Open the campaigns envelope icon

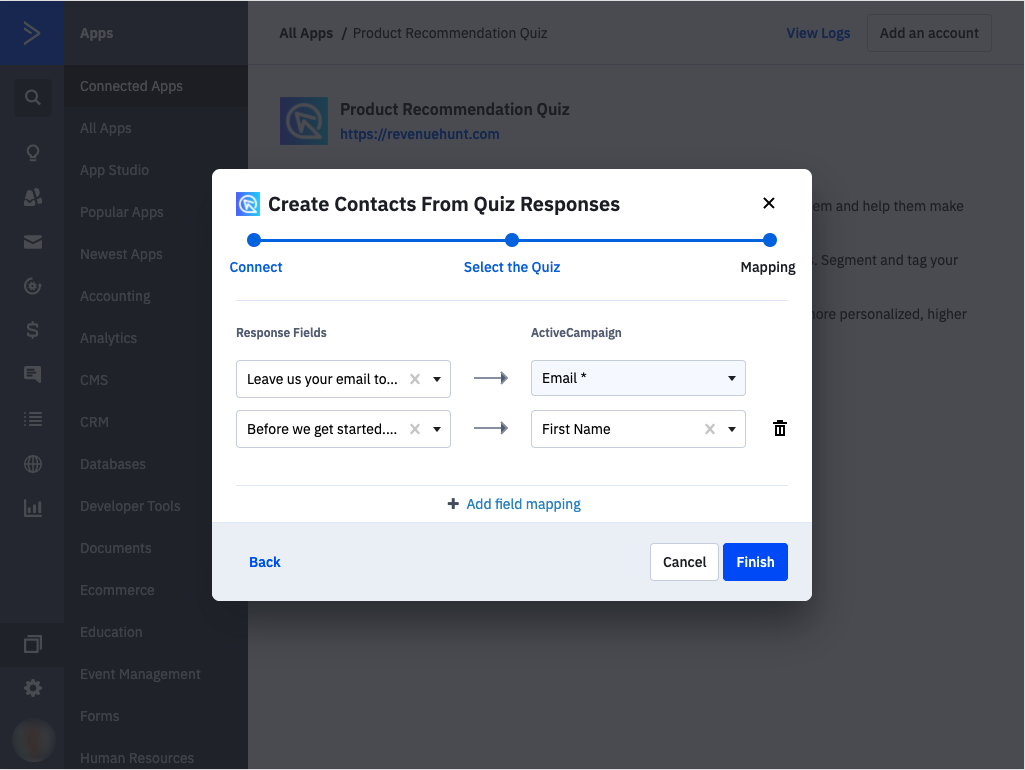[x=33, y=242]
